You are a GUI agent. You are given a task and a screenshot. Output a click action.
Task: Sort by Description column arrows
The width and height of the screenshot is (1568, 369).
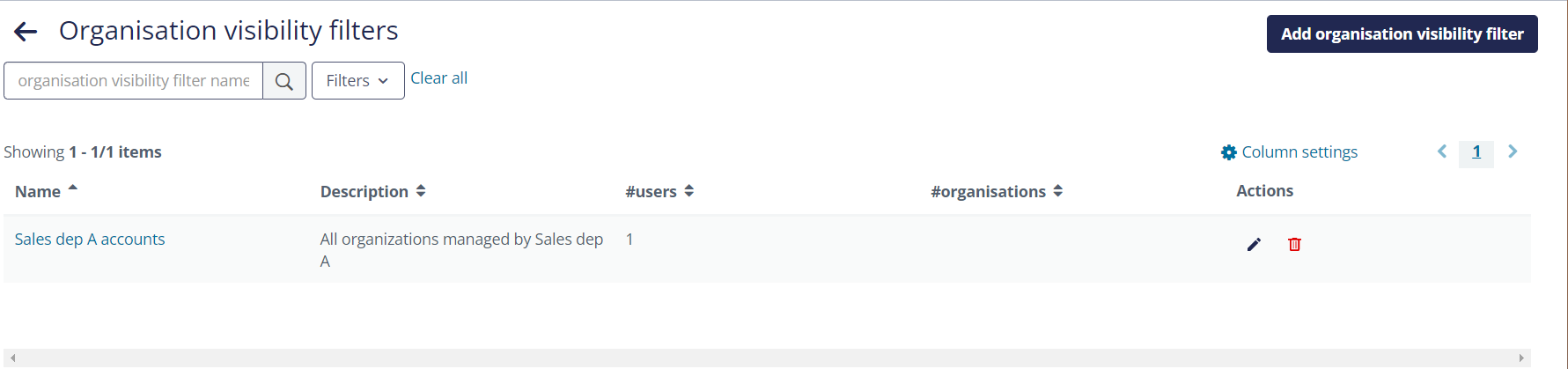pos(421,191)
